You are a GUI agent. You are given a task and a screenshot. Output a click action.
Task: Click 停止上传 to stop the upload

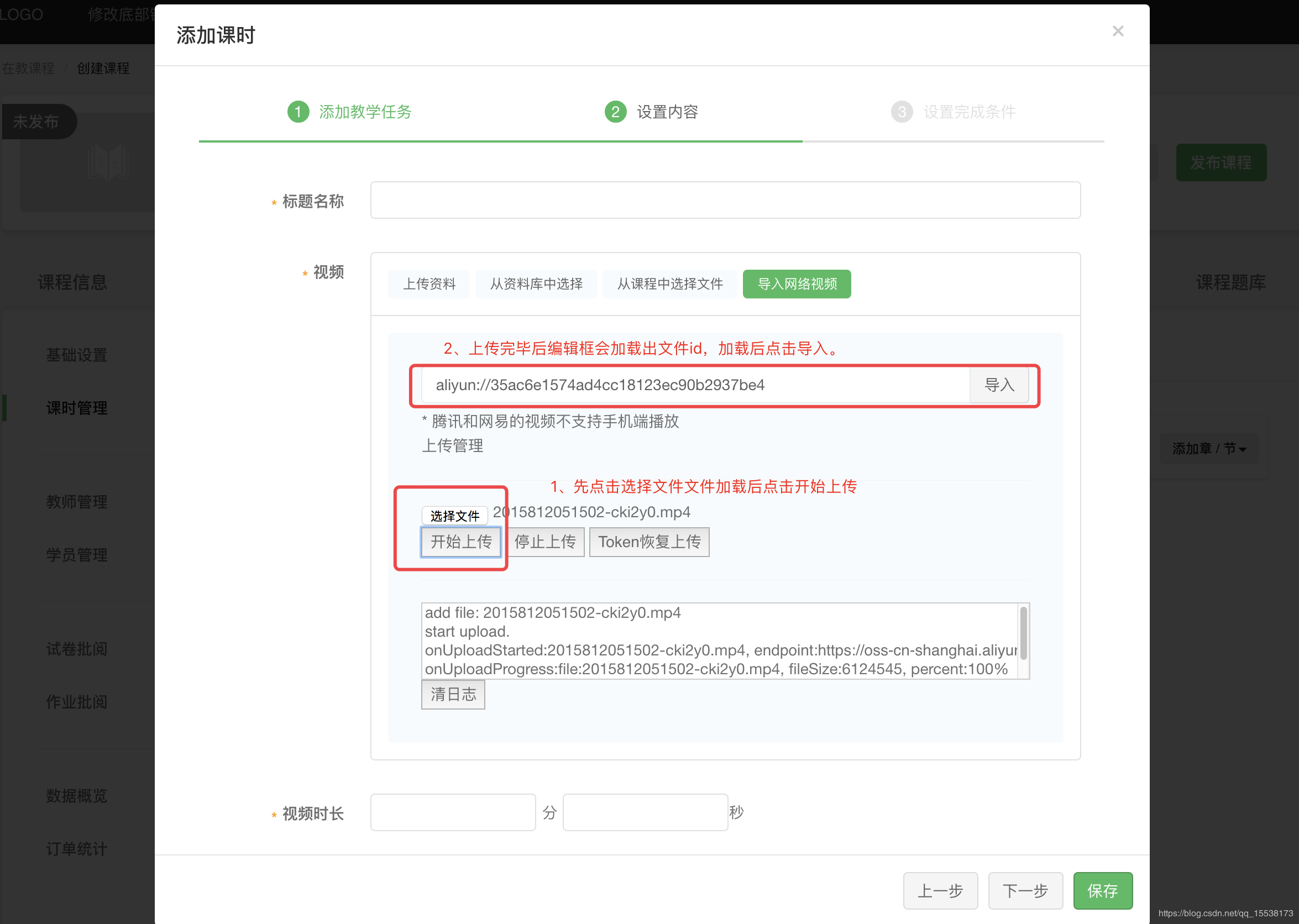click(545, 542)
